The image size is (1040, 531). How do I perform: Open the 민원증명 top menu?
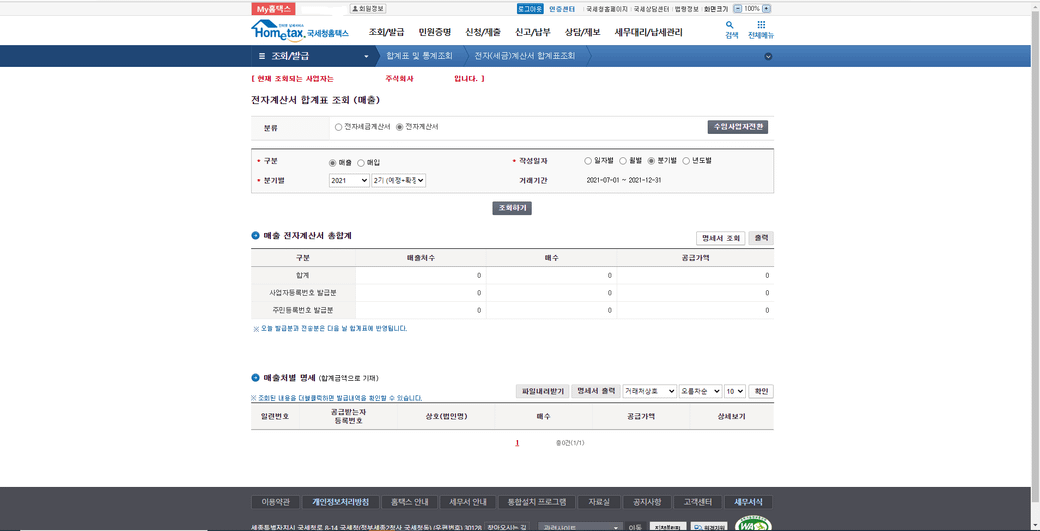click(435, 32)
